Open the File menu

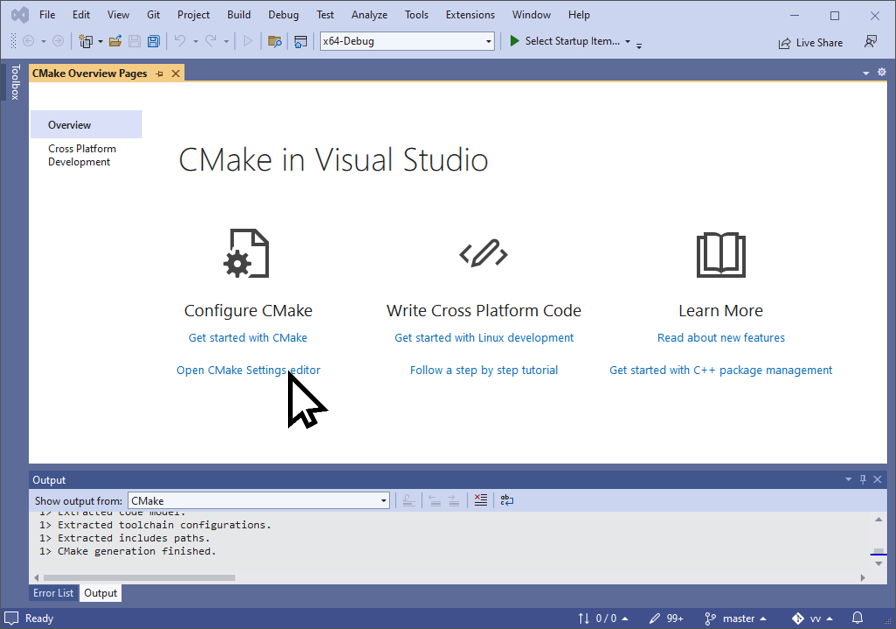pos(47,15)
